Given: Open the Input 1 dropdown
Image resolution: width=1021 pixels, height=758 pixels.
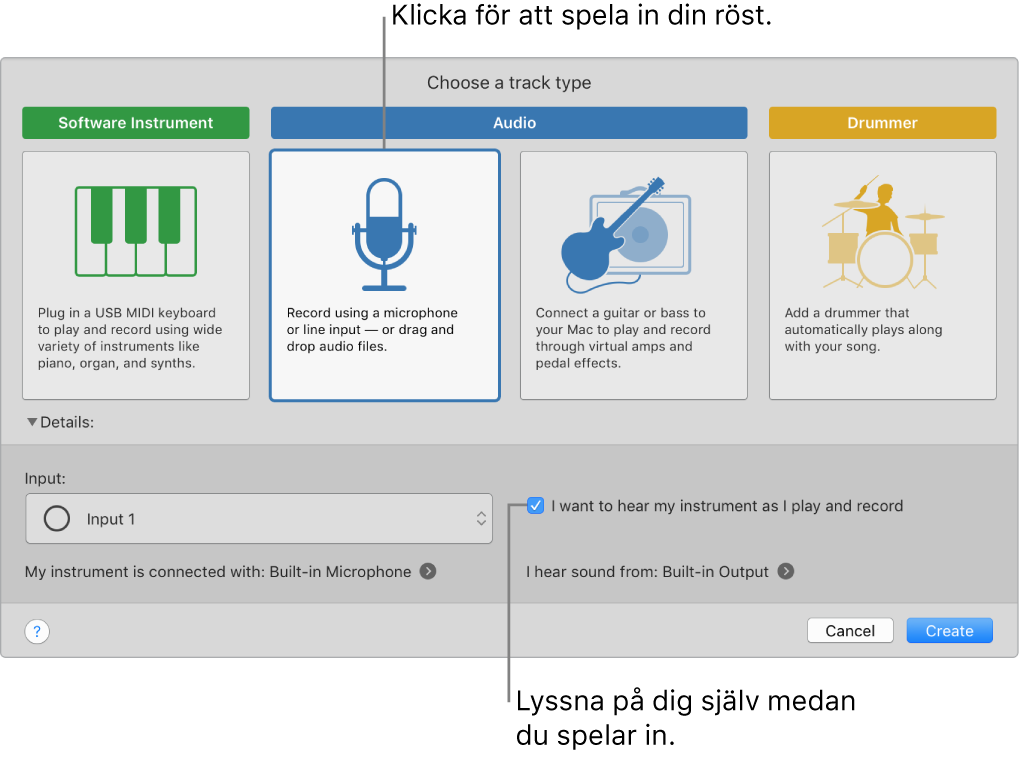Looking at the screenshot, I should click(x=258, y=518).
